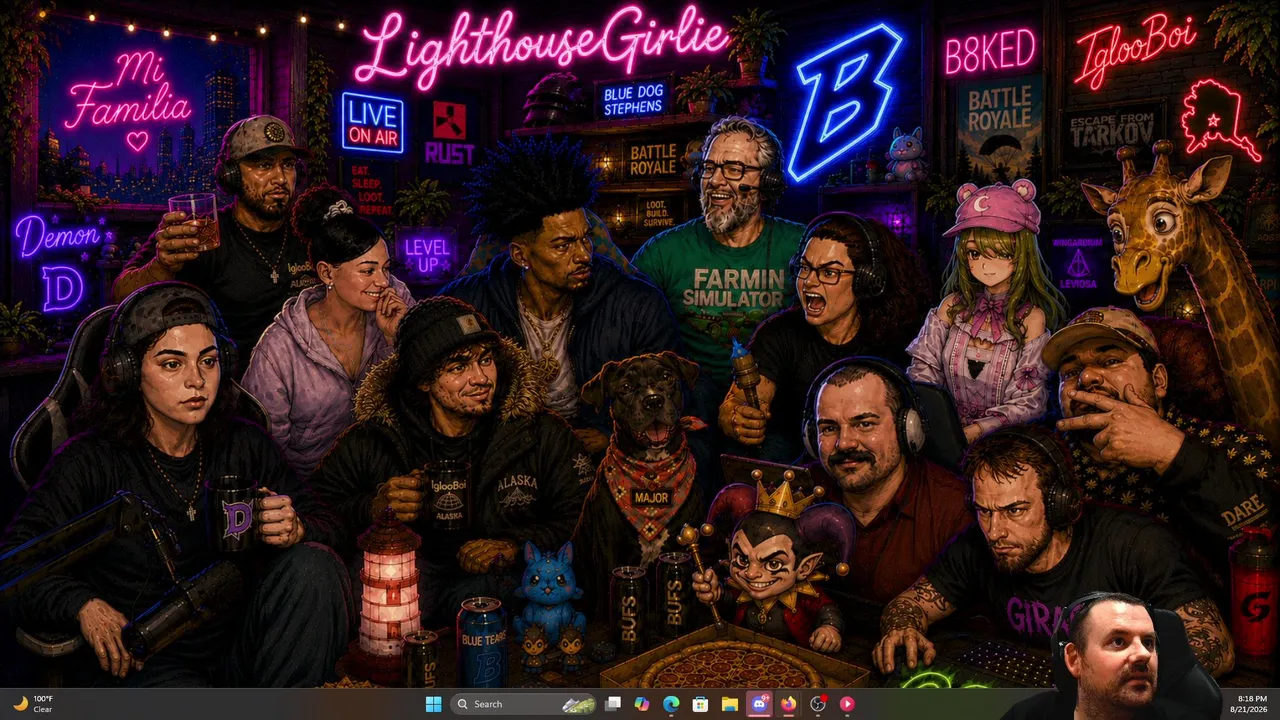Click the taskbar Search box
The width and height of the screenshot is (1280, 720).
pyautogui.click(x=524, y=704)
